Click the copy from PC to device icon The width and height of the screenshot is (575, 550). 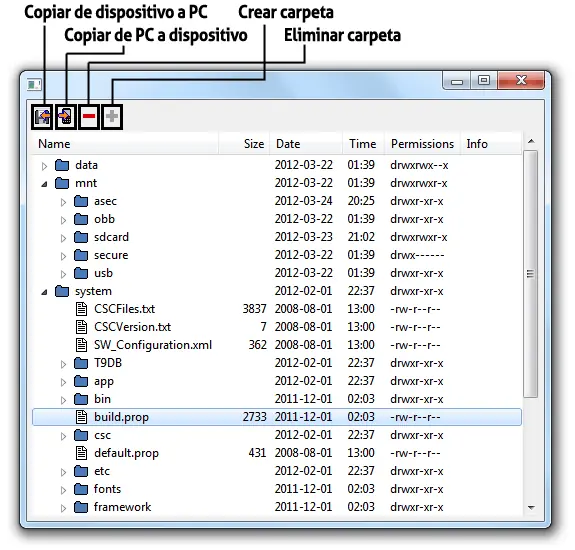(x=66, y=117)
